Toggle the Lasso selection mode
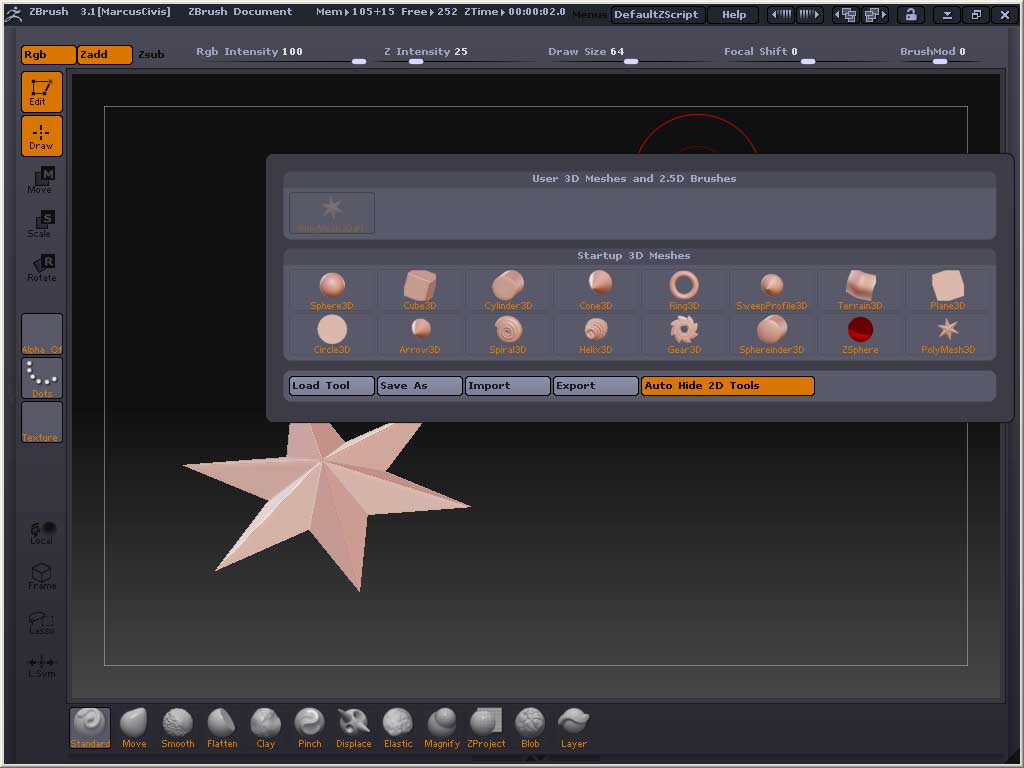 click(x=42, y=622)
